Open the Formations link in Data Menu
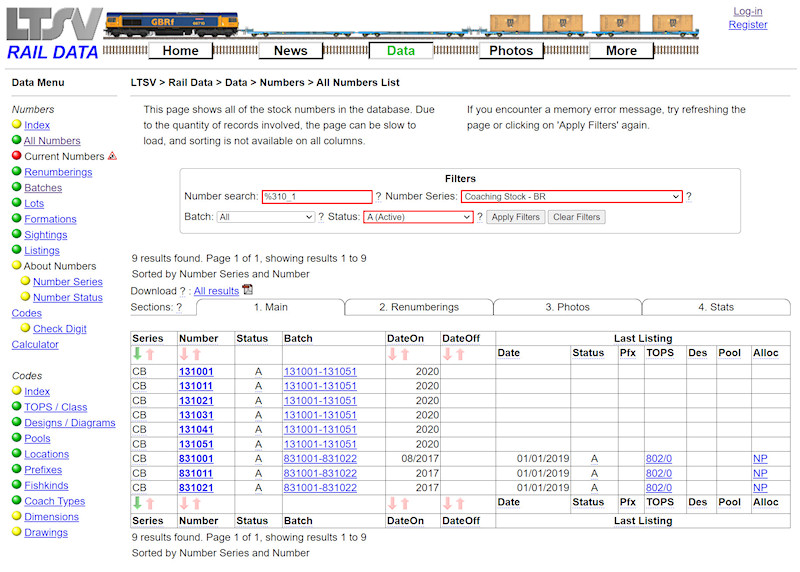Viewport: 800px width, 572px height. pos(50,219)
